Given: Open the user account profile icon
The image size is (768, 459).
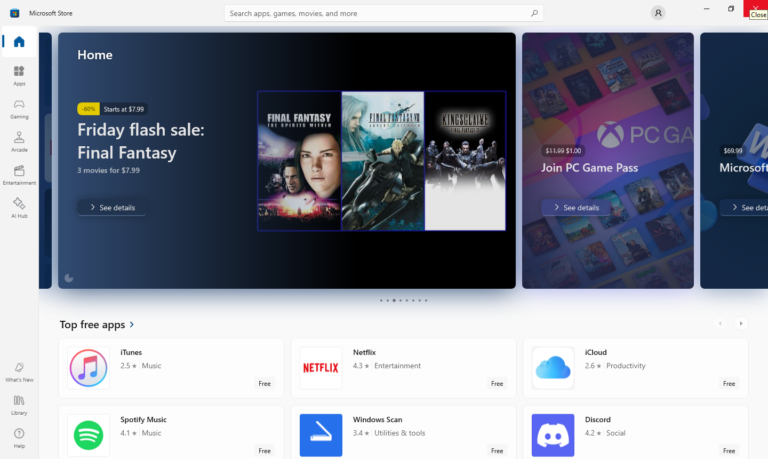Looking at the screenshot, I should pos(658,13).
